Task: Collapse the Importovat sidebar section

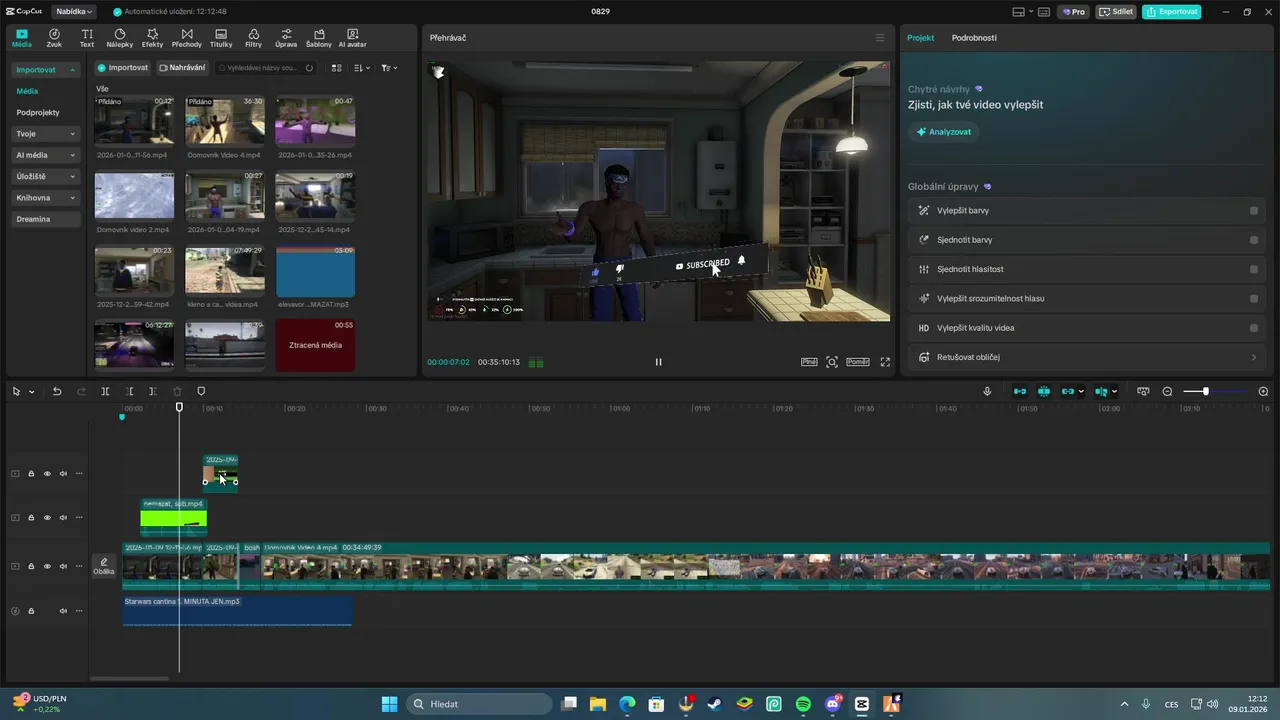Action: [72, 70]
